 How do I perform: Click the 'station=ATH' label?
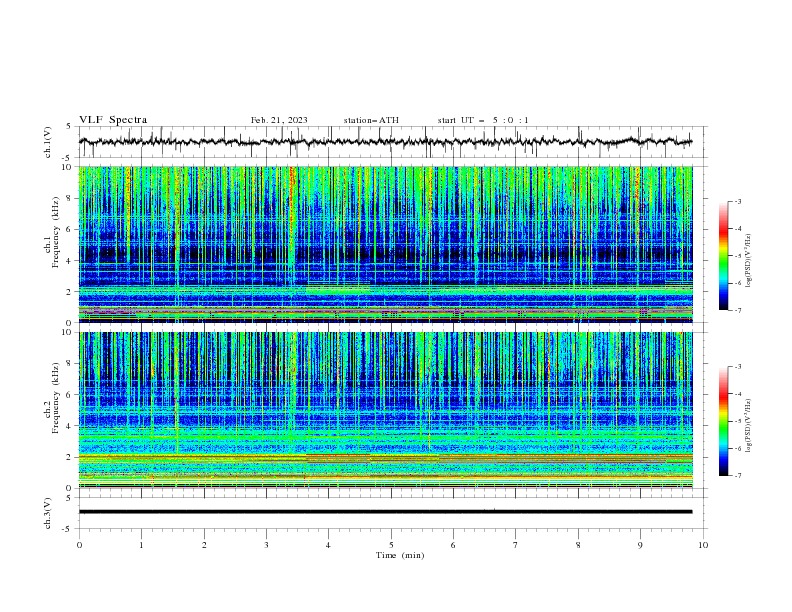point(371,120)
